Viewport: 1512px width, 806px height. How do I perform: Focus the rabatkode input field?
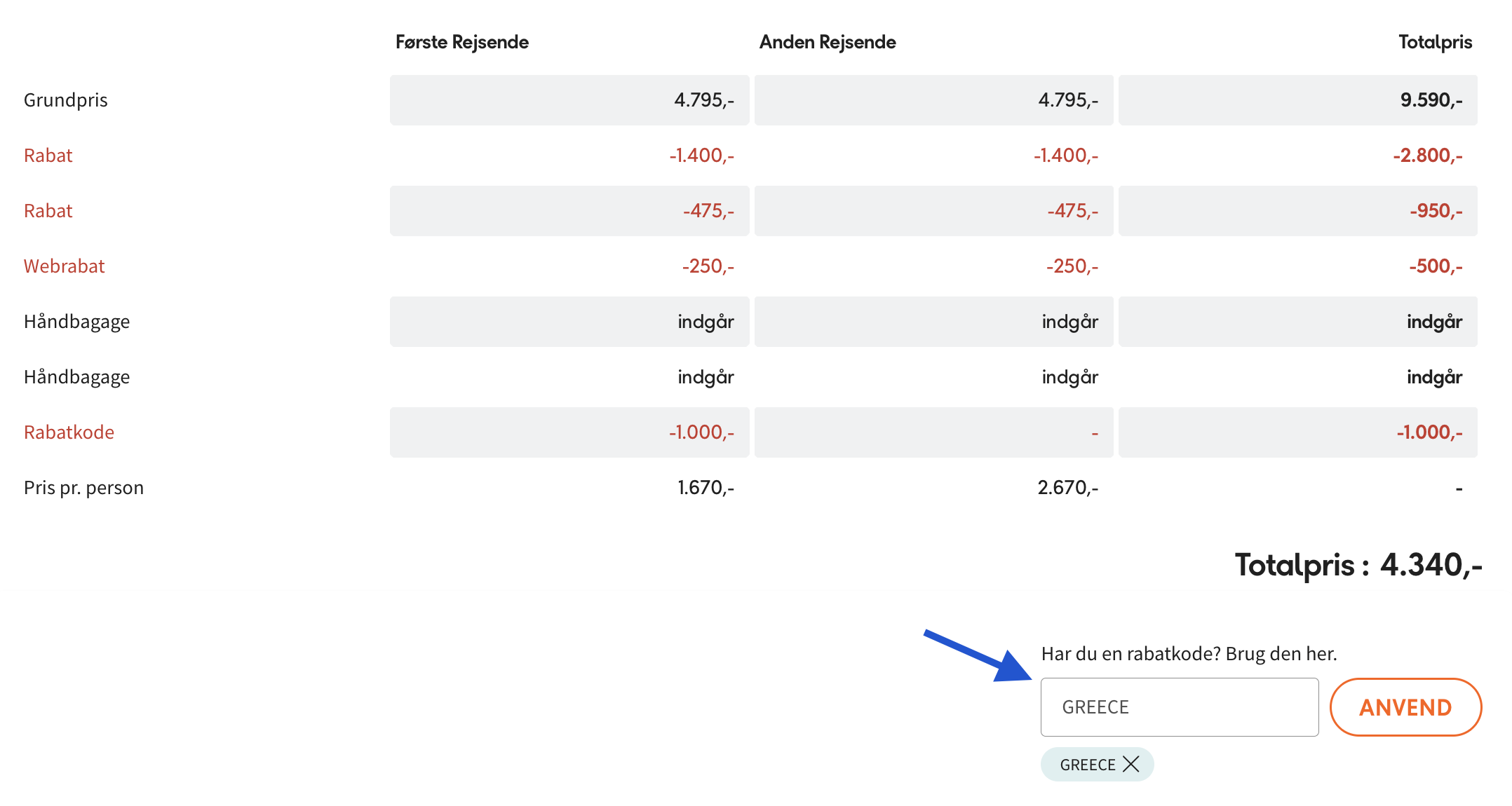[x=1179, y=707]
